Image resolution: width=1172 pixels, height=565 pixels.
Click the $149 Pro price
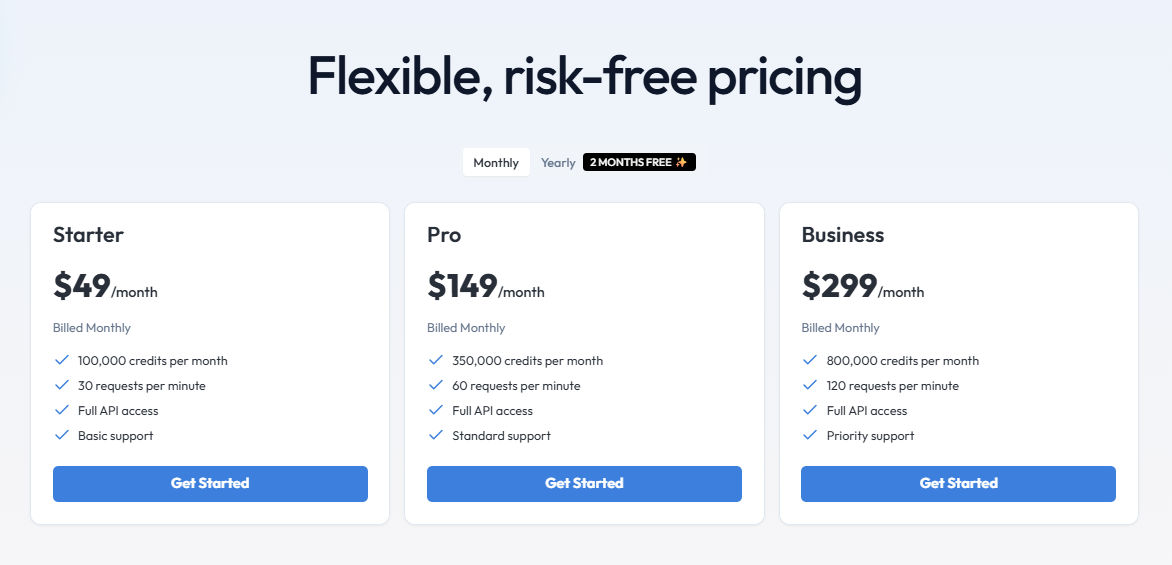463,286
